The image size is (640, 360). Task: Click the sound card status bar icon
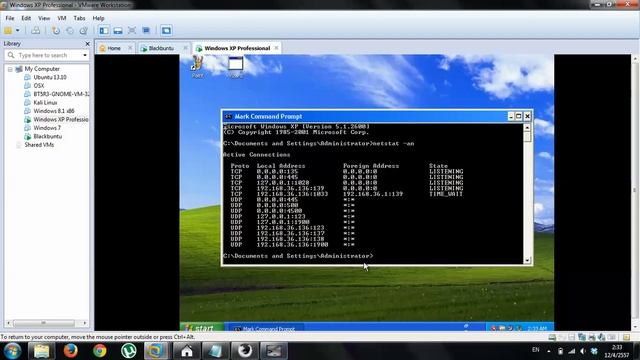point(601,337)
